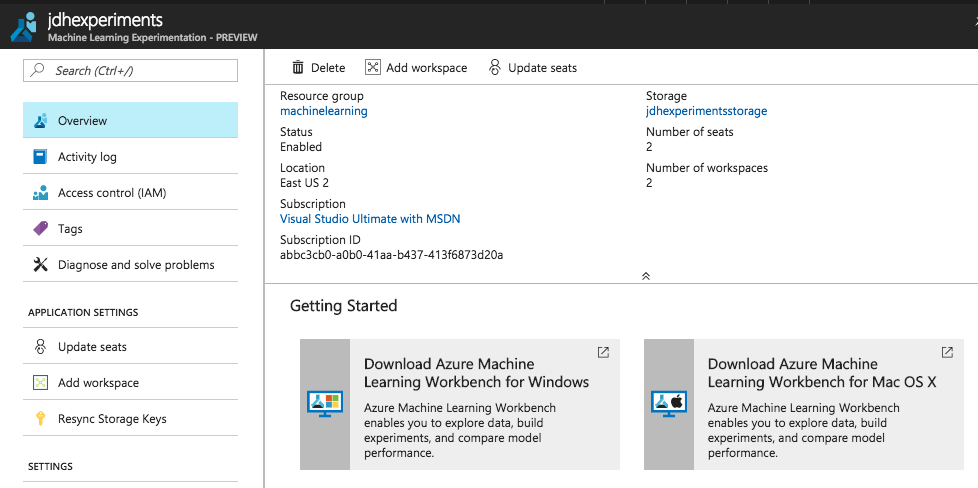Click the Access control (IAM) people icon
The image size is (978, 488).
click(x=40, y=193)
